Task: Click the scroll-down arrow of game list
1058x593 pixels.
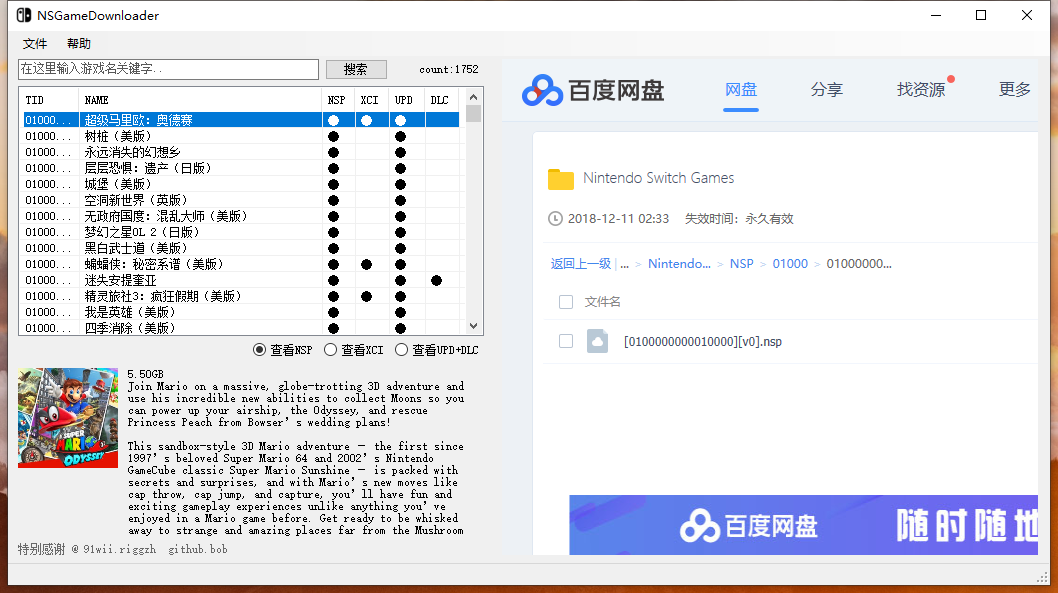Action: point(474,326)
